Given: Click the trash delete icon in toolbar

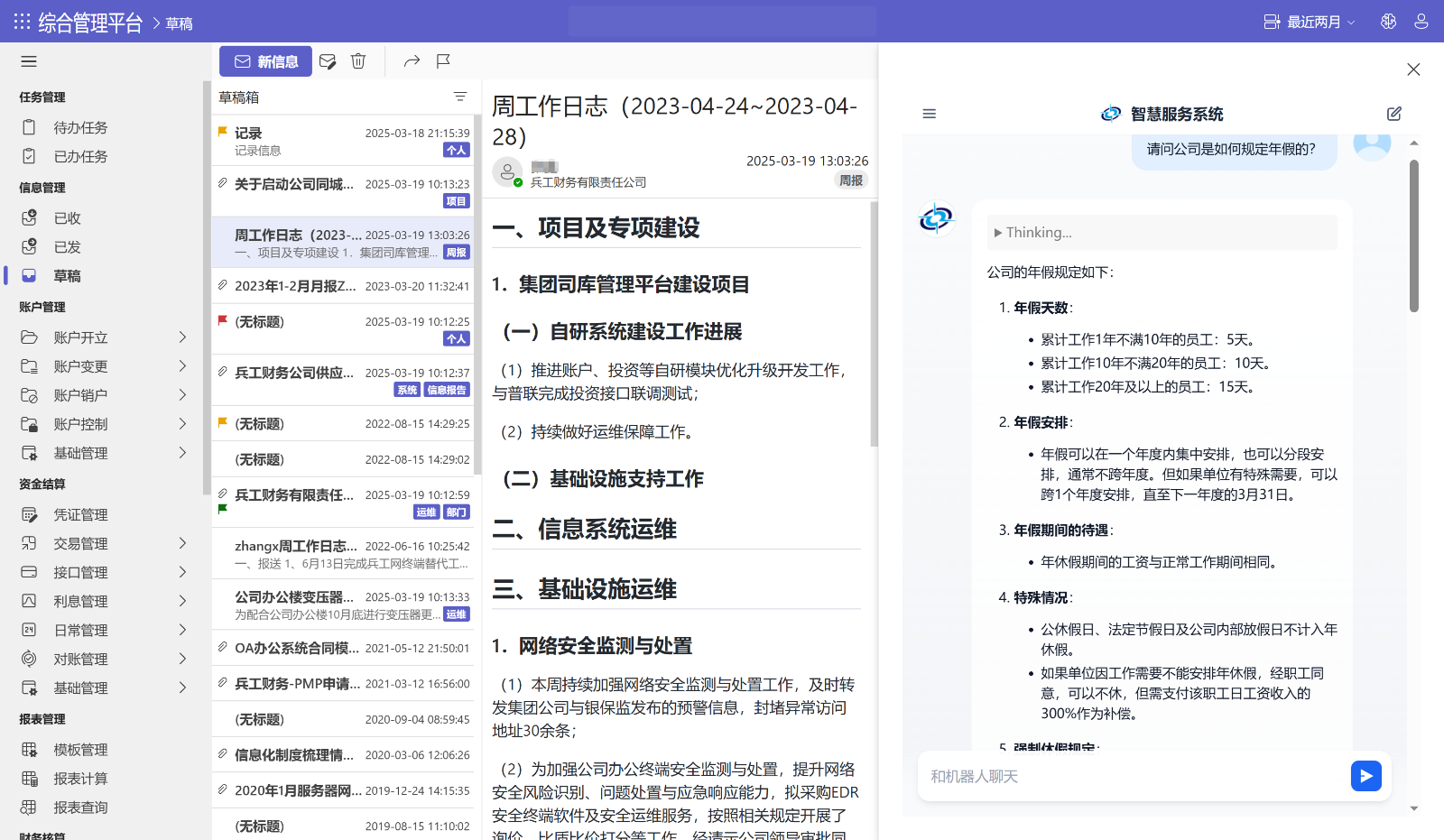Looking at the screenshot, I should pos(358,61).
